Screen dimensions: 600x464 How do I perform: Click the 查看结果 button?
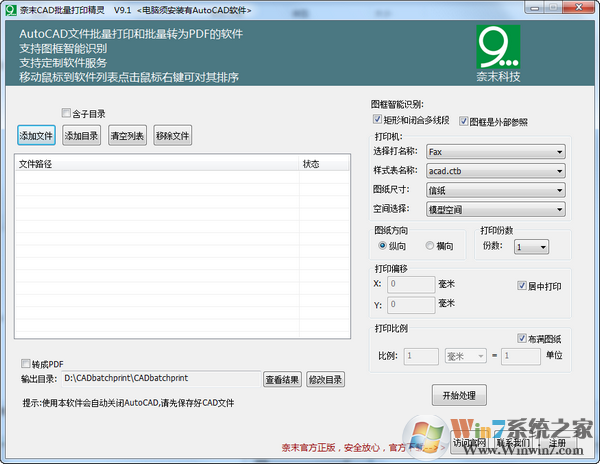pos(282,379)
